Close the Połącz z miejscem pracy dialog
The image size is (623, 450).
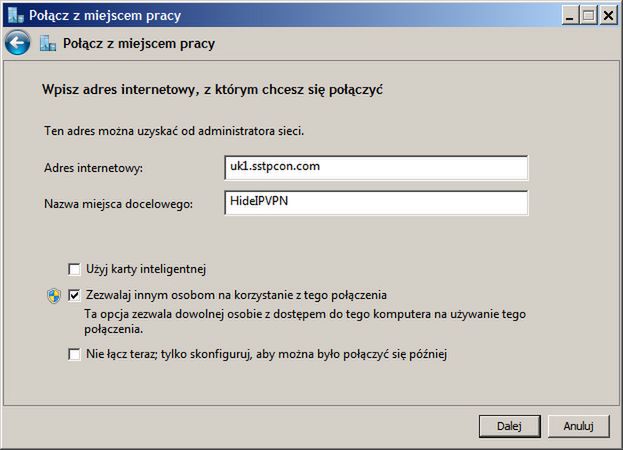coord(608,15)
